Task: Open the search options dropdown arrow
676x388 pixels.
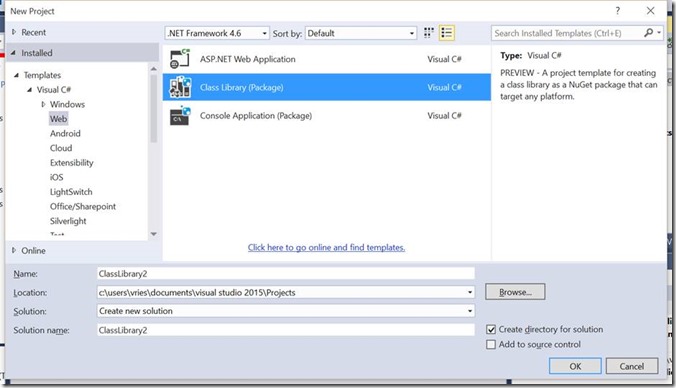Action: (x=659, y=33)
